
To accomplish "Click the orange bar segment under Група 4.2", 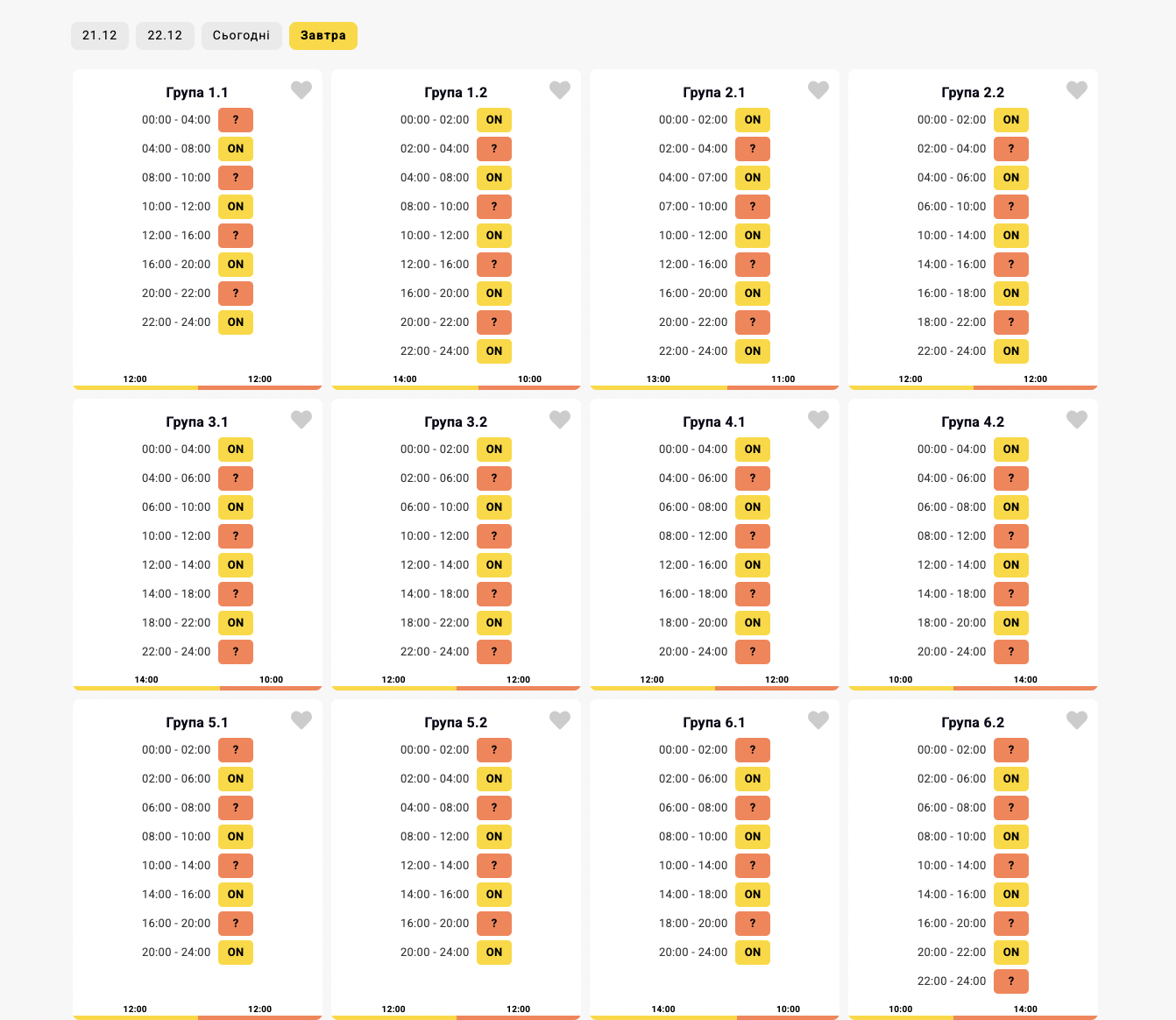I will click(x=1024, y=688).
